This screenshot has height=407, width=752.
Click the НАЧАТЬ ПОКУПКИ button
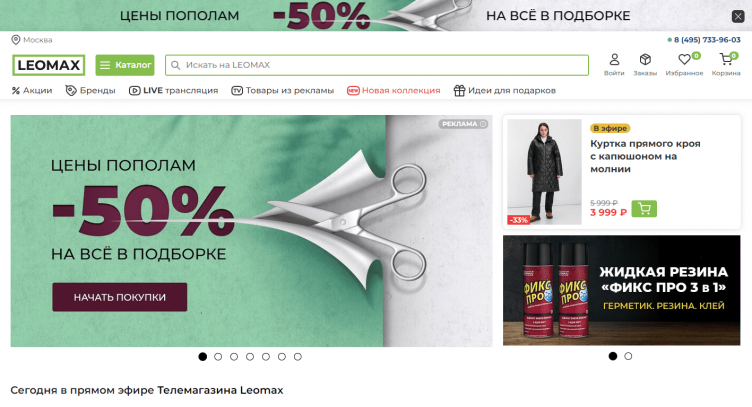pyautogui.click(x=120, y=297)
